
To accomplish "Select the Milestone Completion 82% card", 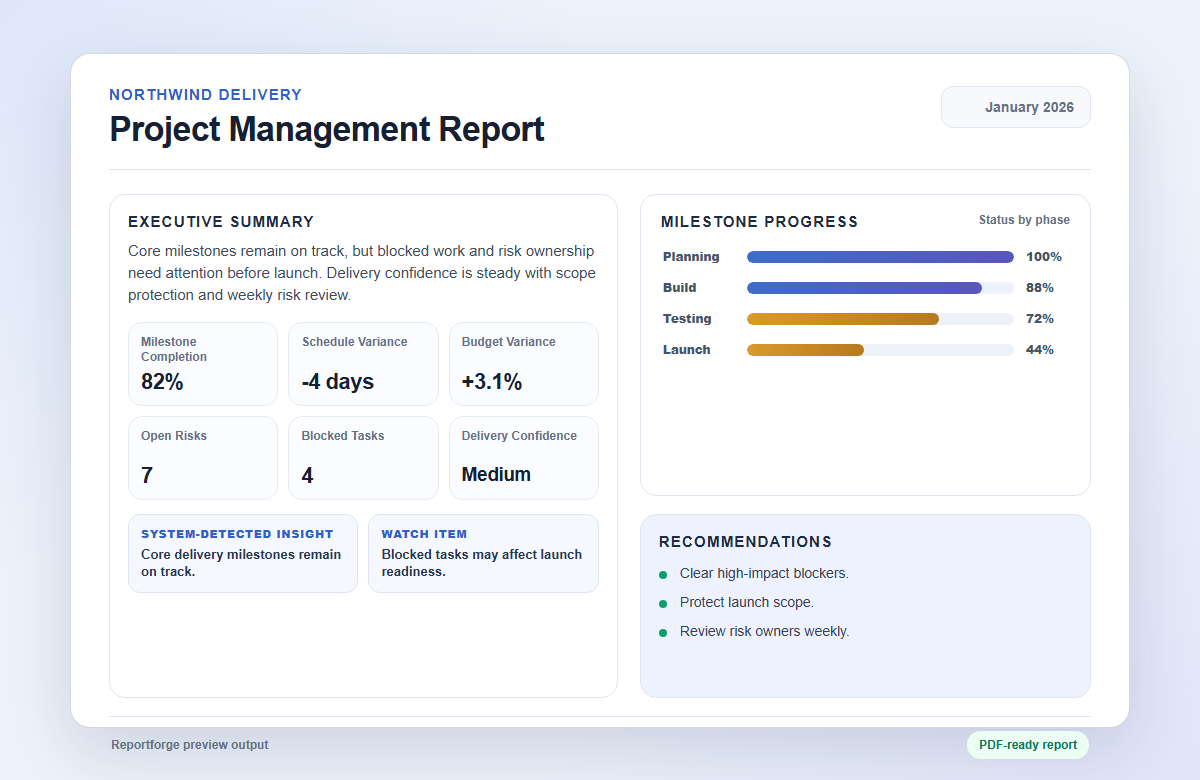I will pos(203,364).
